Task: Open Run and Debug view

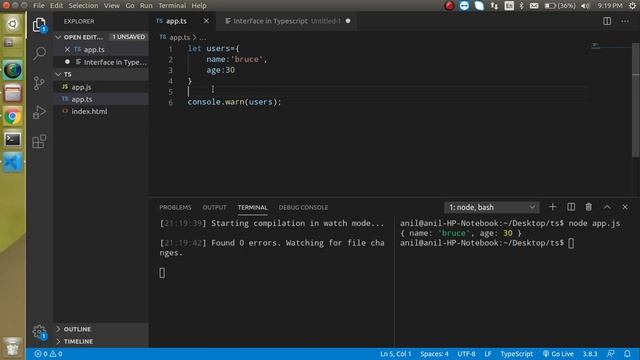Action: [39, 112]
